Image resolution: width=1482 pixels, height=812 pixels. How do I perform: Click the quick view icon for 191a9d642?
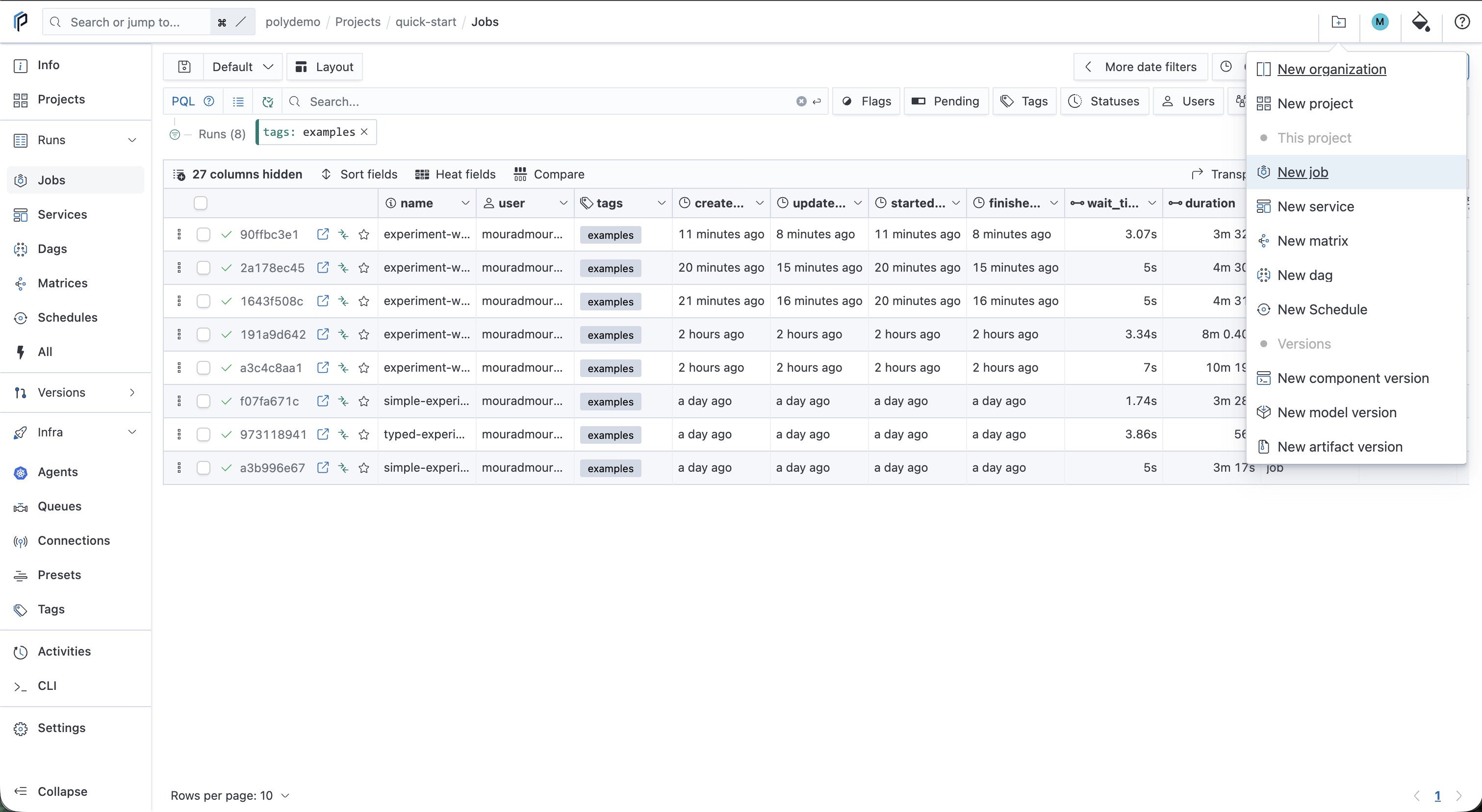(x=343, y=334)
